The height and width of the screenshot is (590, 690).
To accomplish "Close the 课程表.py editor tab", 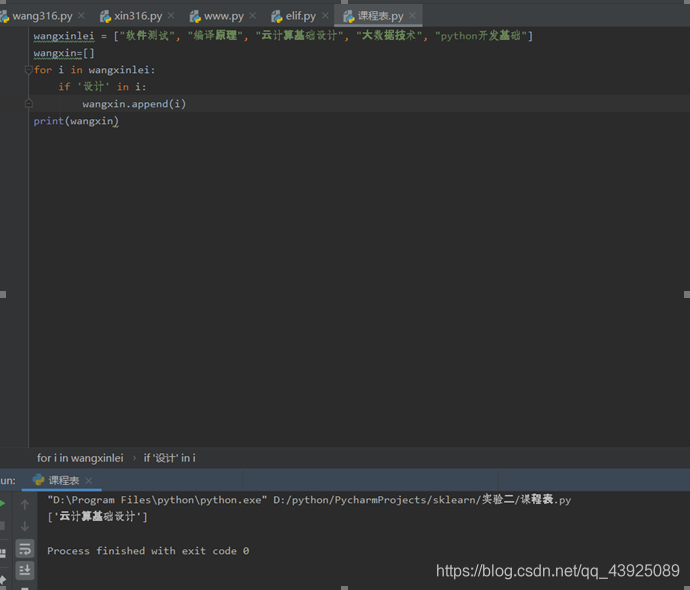I will point(412,16).
